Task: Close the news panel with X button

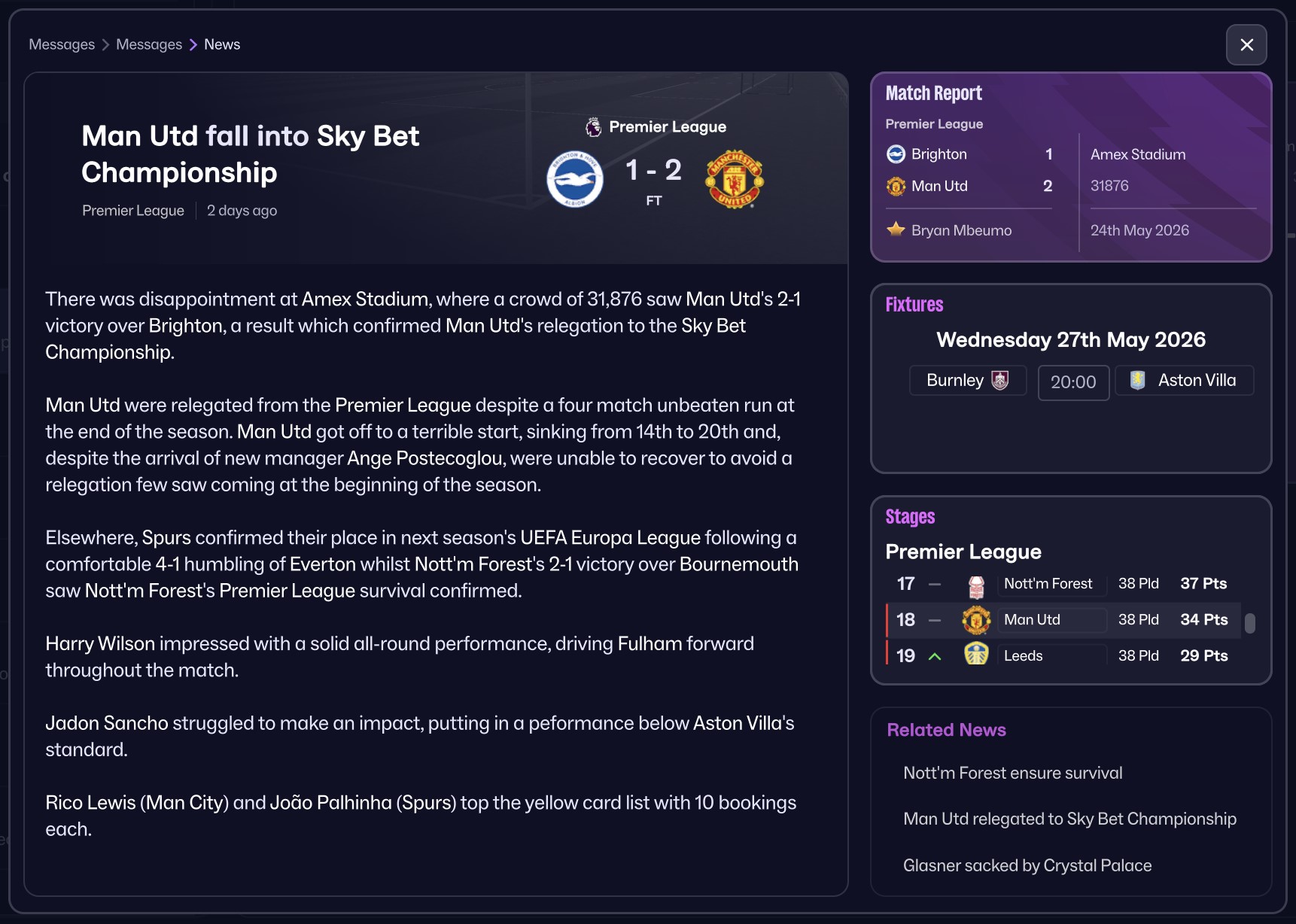Action: point(1246,45)
